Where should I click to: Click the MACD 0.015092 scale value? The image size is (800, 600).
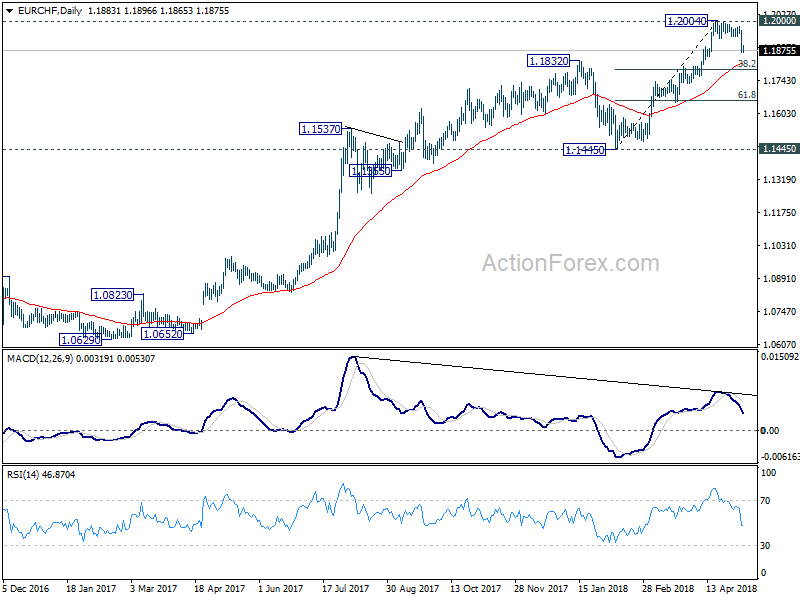780,357
